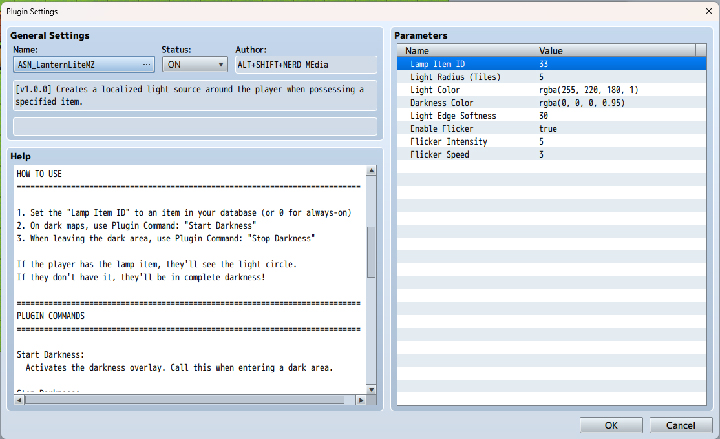Close the Plugin Settings window

(x=709, y=11)
